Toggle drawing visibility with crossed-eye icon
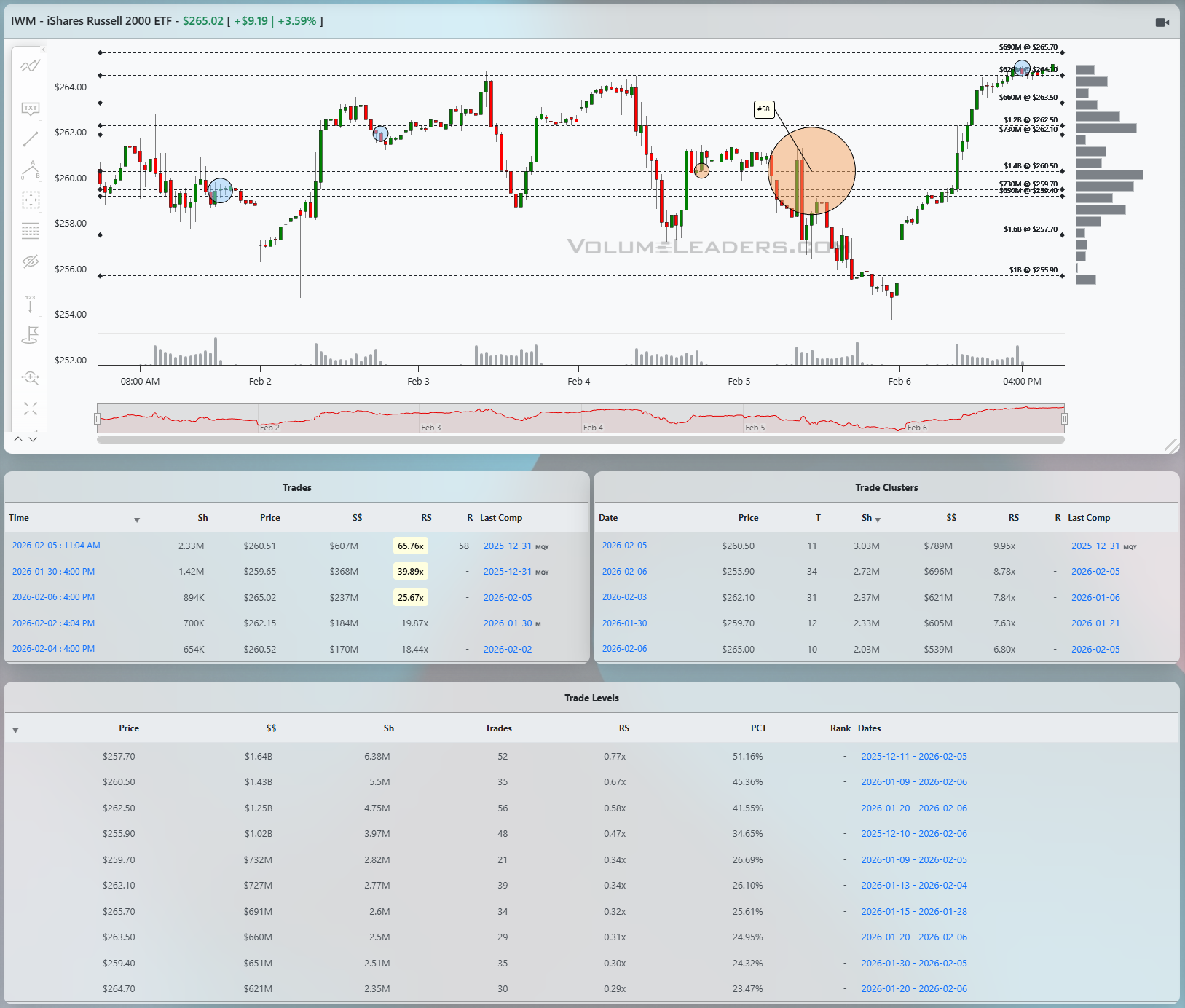This screenshot has height=1008, width=1185. (x=30, y=261)
